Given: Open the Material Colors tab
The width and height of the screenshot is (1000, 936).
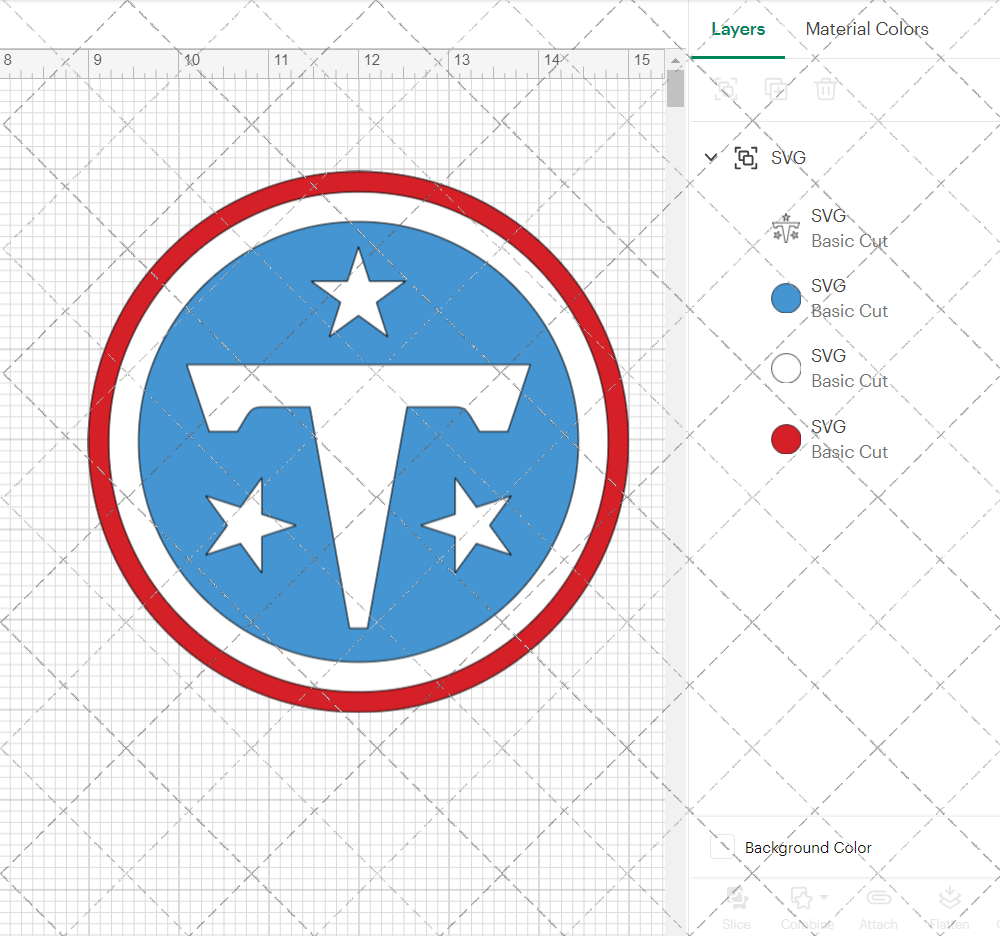Looking at the screenshot, I should pyautogui.click(x=867, y=29).
